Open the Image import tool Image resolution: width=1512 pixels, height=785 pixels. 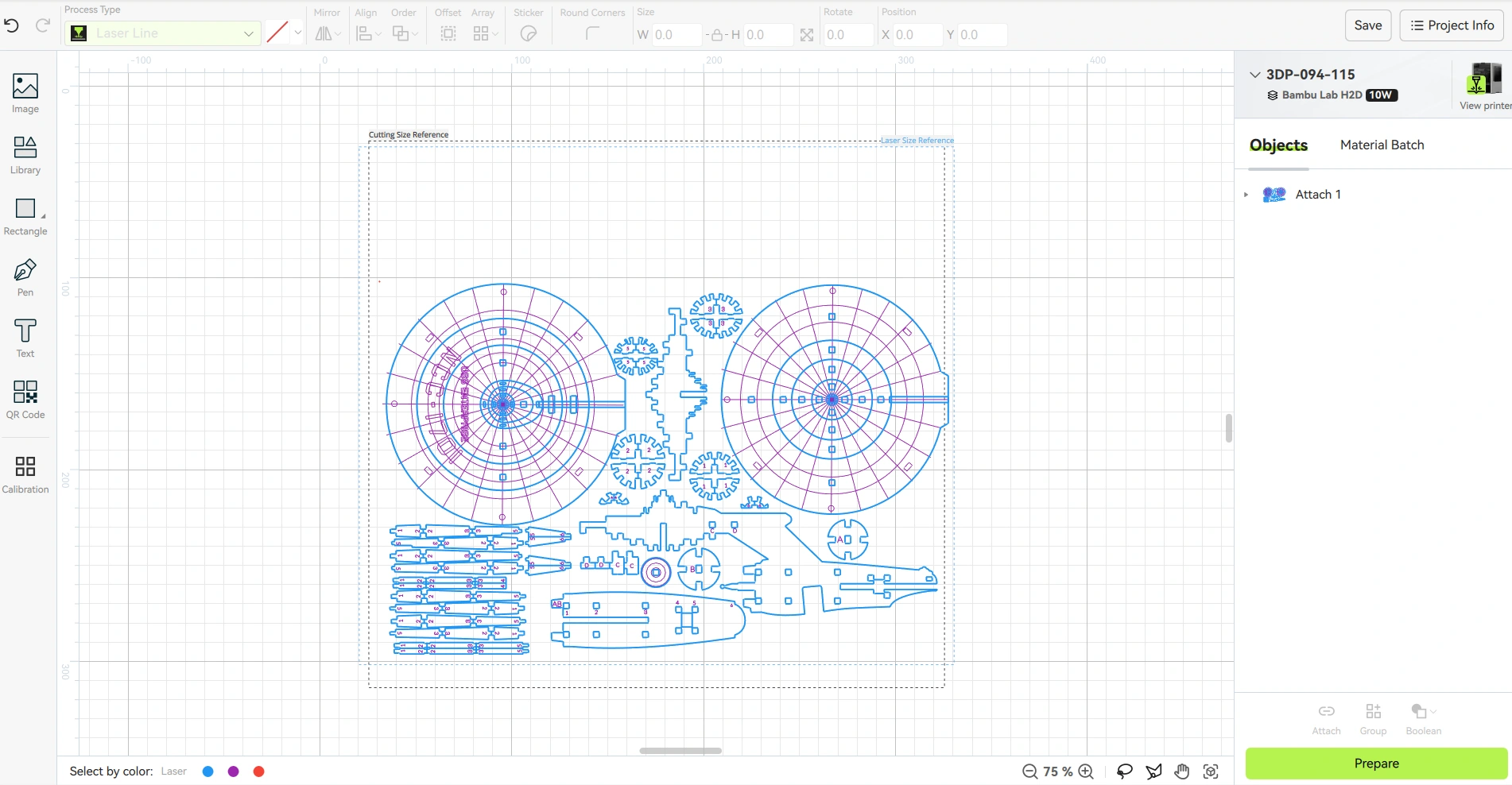tap(25, 93)
